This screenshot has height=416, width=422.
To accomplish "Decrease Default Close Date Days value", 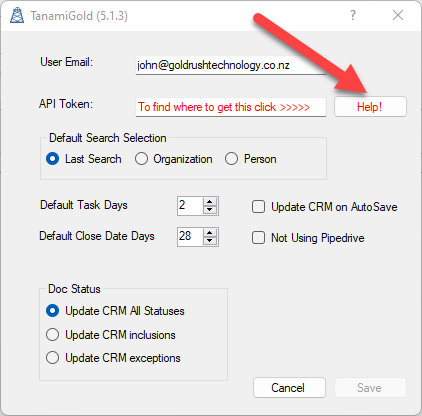I will coord(210,241).
